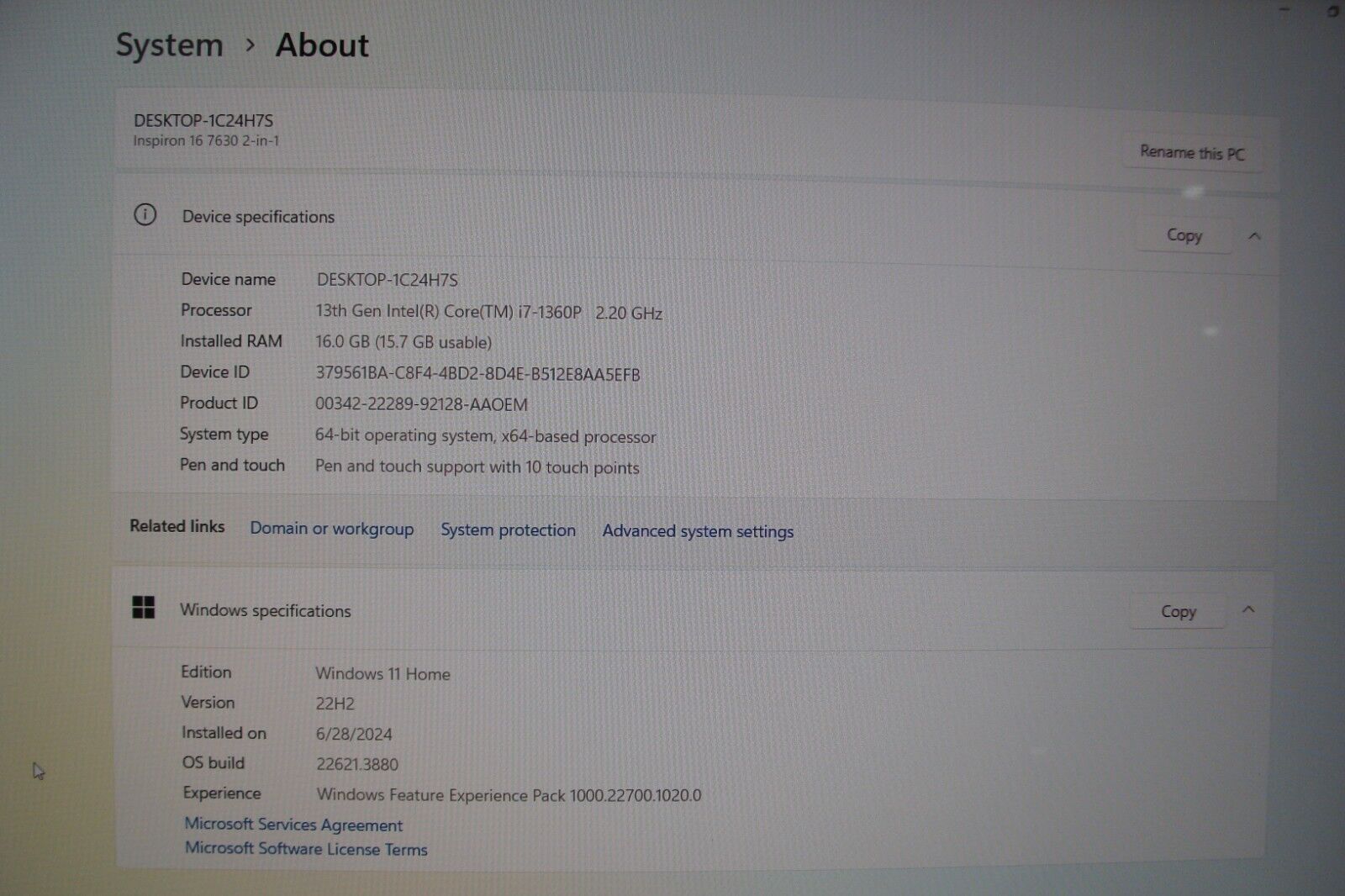
Task: Open Domain or workgroup settings
Action: tap(331, 530)
